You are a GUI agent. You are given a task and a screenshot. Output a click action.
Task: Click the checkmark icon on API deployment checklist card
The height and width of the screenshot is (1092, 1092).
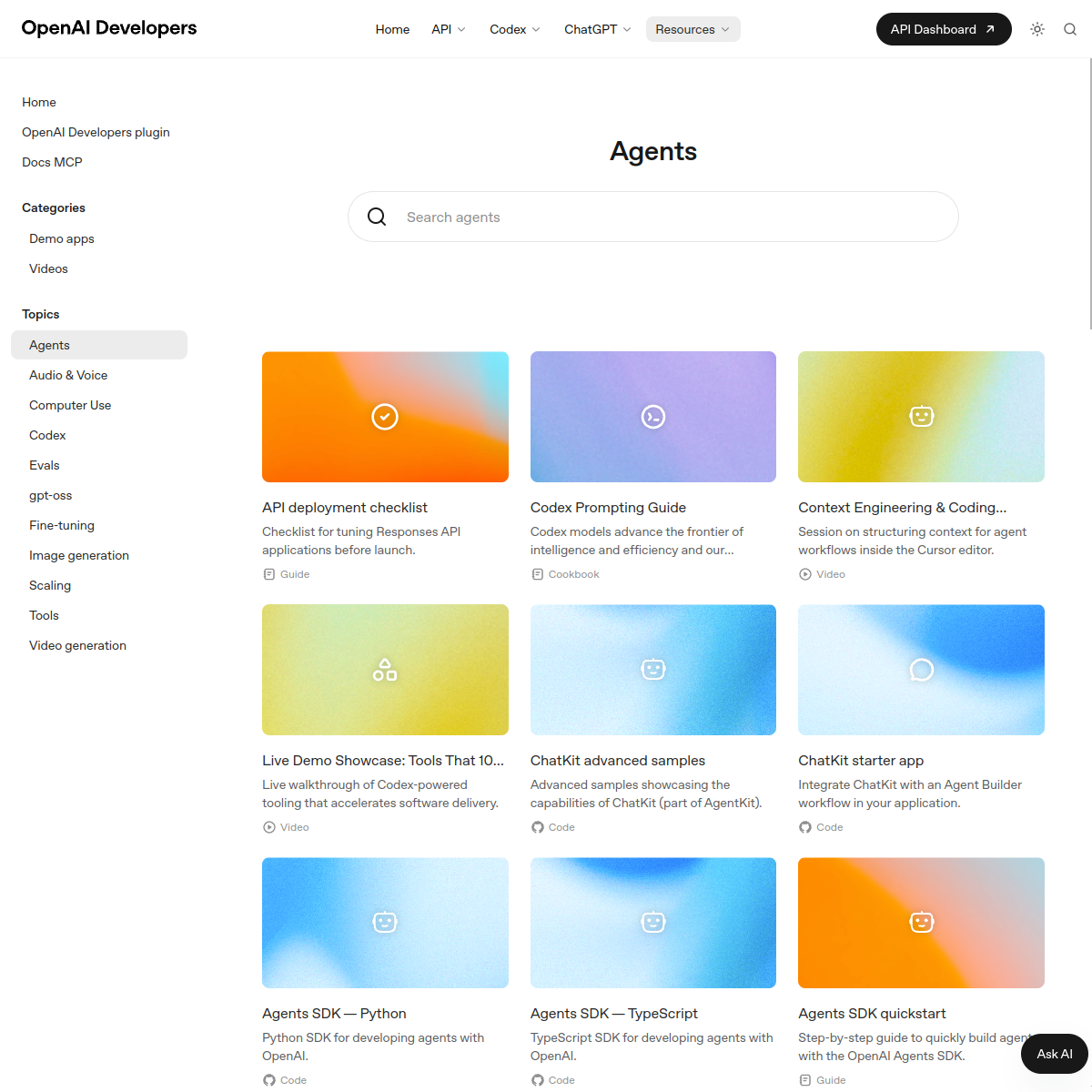(385, 417)
